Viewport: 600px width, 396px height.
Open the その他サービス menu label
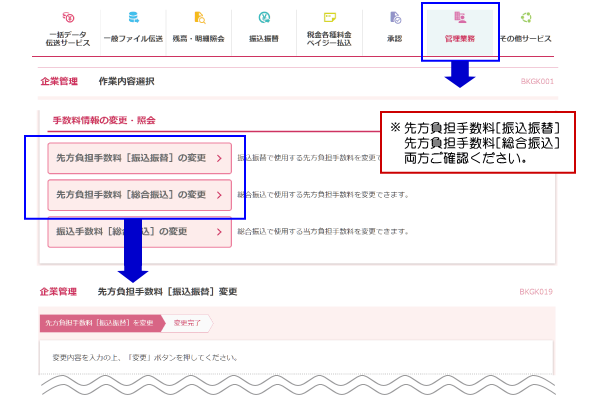coord(525,39)
